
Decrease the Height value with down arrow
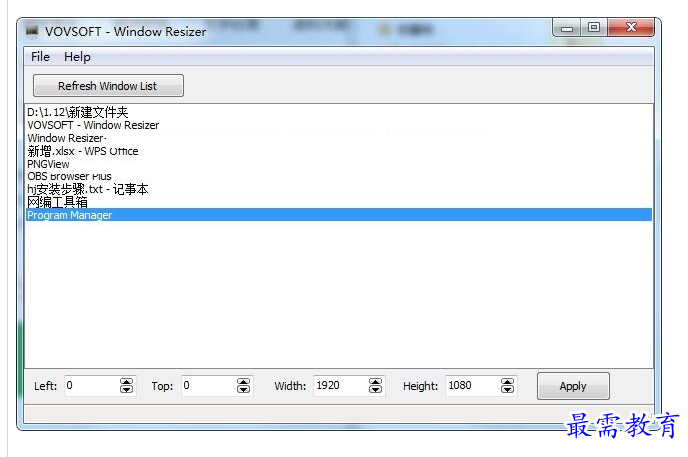[x=508, y=390]
